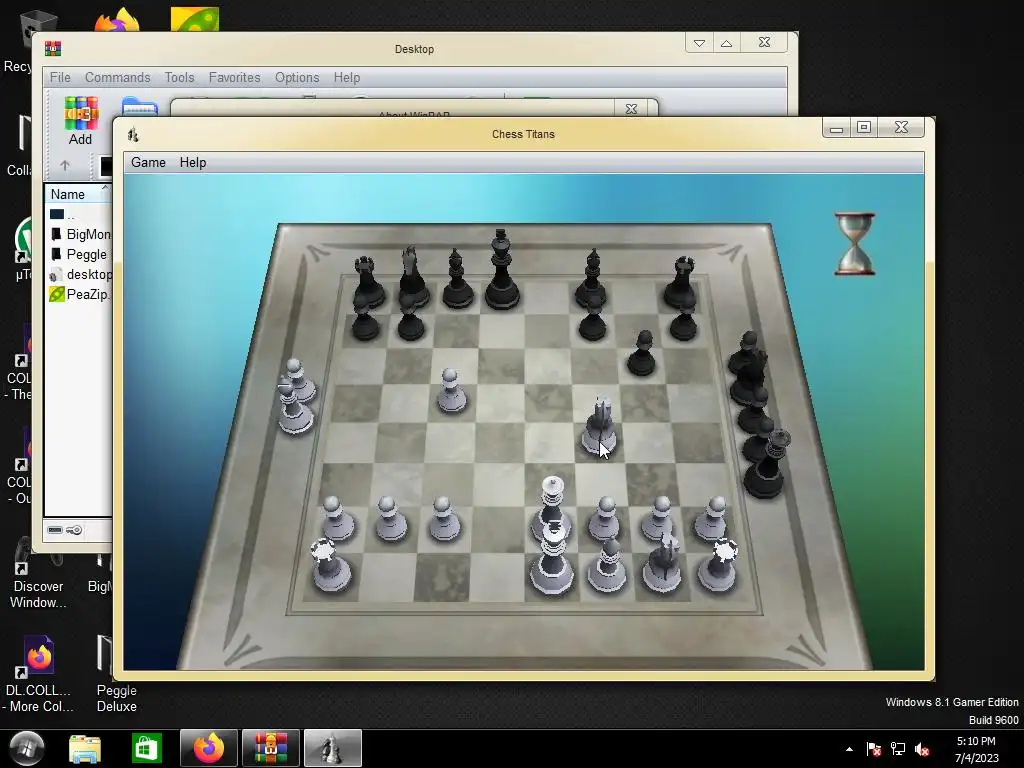Open the Peggle Deluxe desktop shortcut

116,673
